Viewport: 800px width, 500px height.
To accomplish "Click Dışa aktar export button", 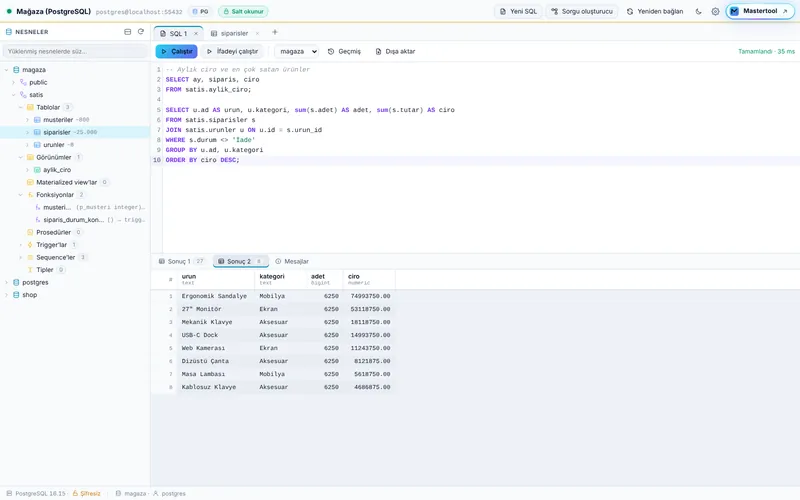I will pos(395,52).
